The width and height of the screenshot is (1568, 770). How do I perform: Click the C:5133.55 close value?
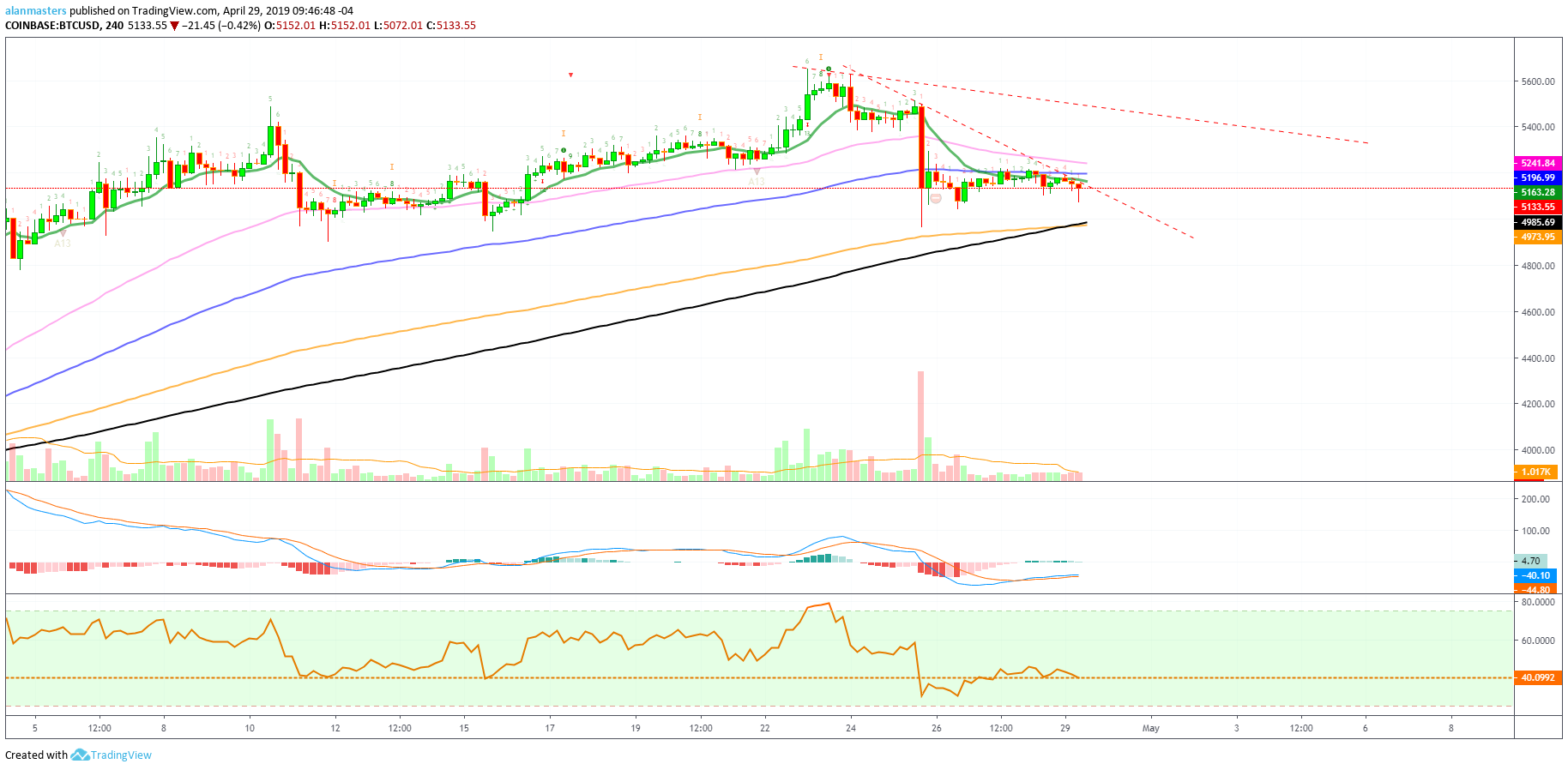451,26
